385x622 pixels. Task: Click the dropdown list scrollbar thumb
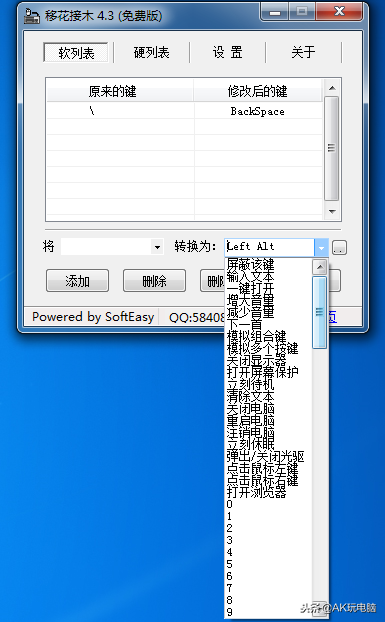click(320, 312)
